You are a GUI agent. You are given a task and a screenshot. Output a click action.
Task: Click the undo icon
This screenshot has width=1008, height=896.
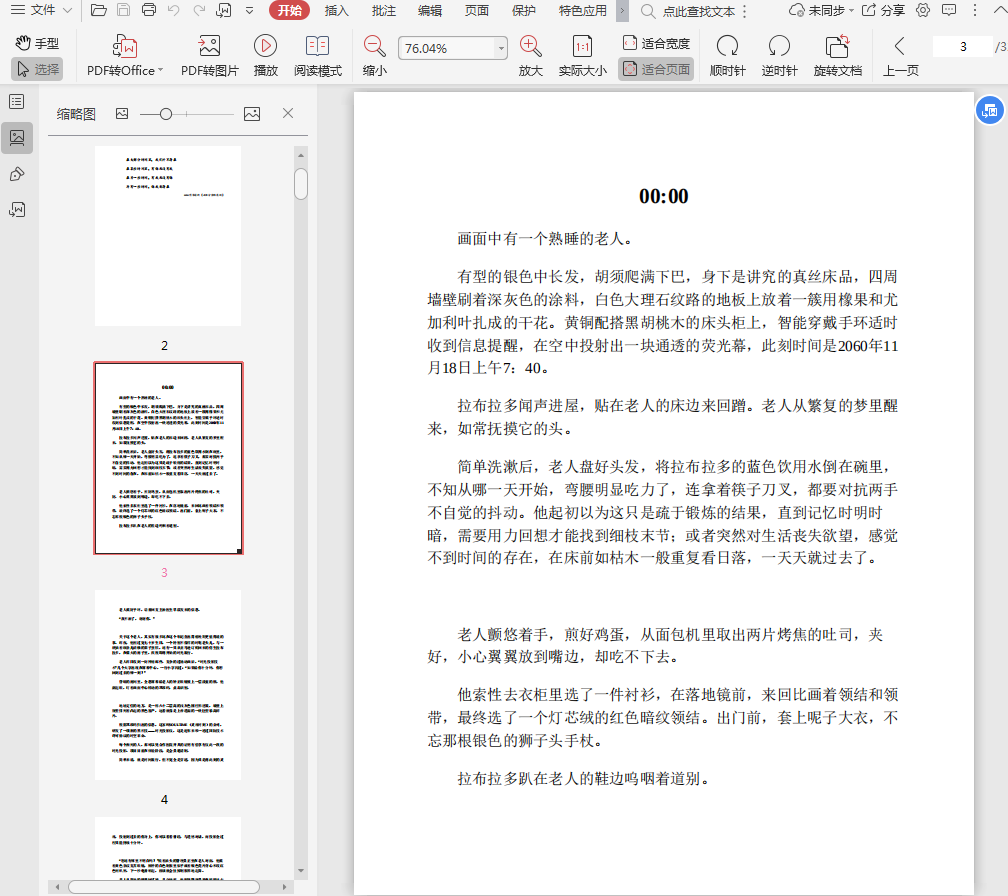(174, 10)
